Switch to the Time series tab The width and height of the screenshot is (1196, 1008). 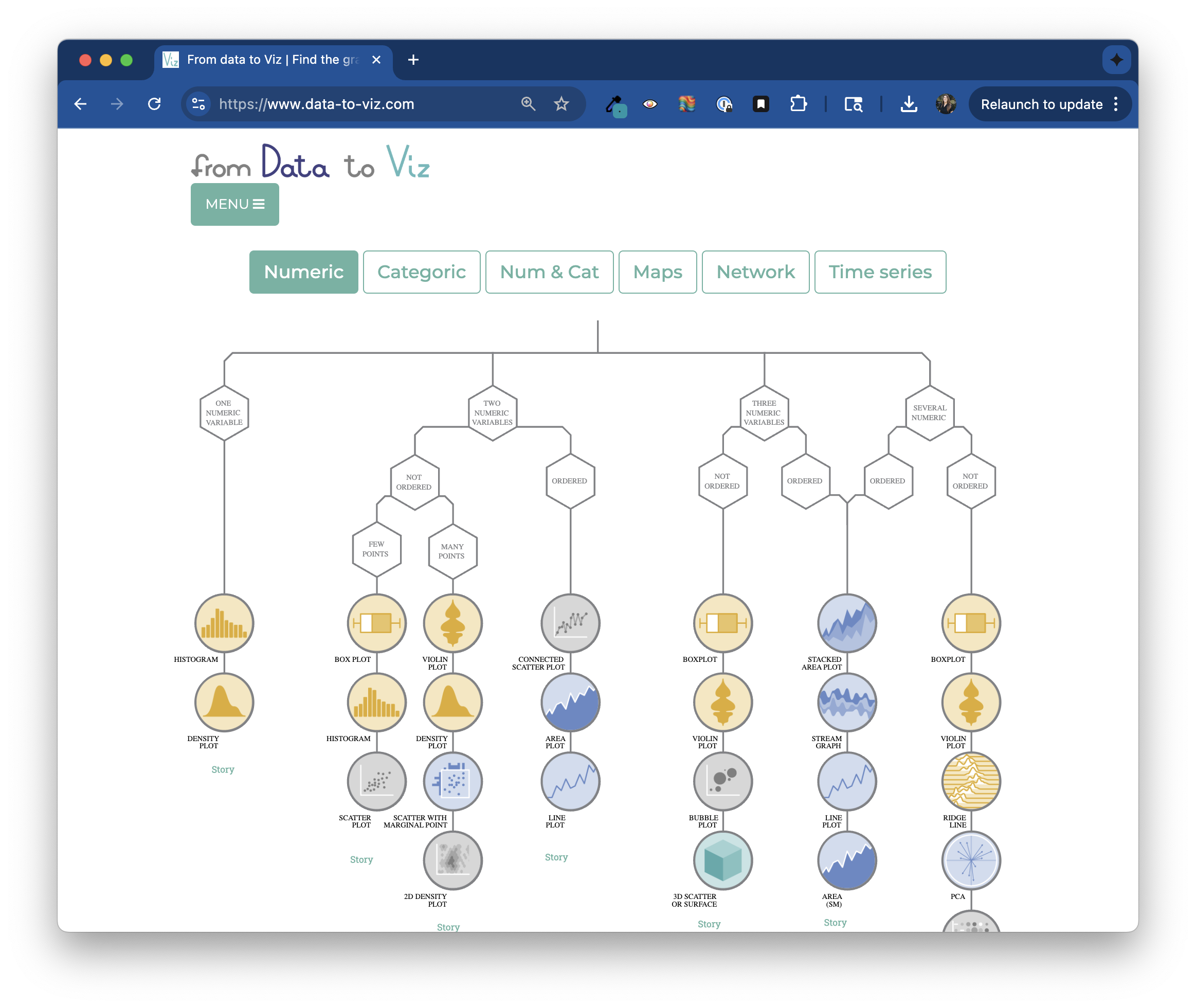coord(880,272)
